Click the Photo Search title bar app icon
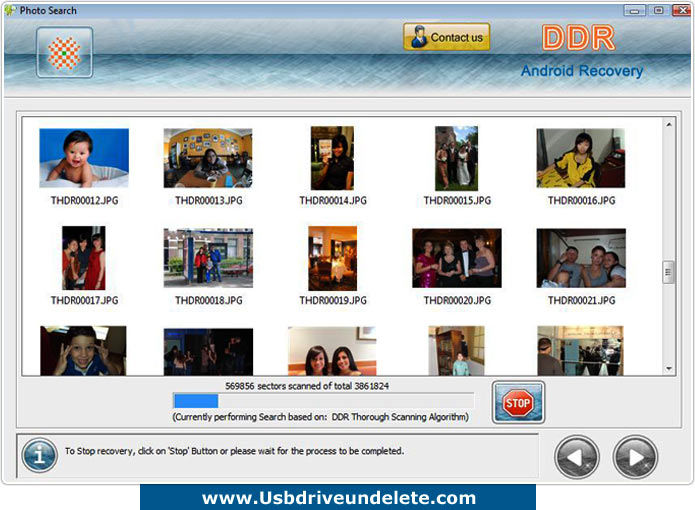The width and height of the screenshot is (695, 510). [10, 10]
